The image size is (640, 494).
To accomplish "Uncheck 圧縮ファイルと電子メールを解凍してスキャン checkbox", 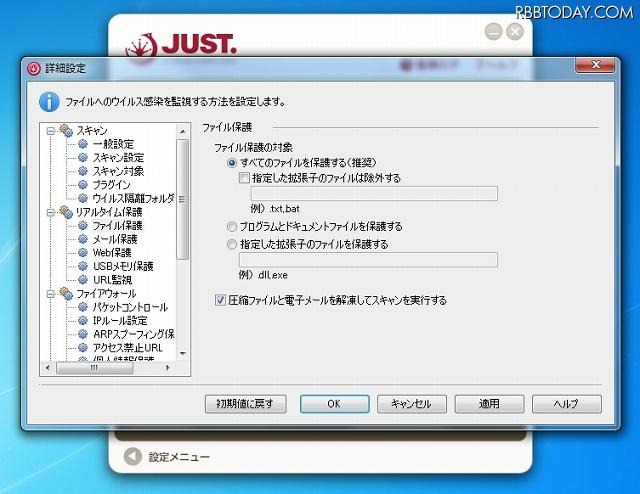I will (x=220, y=300).
